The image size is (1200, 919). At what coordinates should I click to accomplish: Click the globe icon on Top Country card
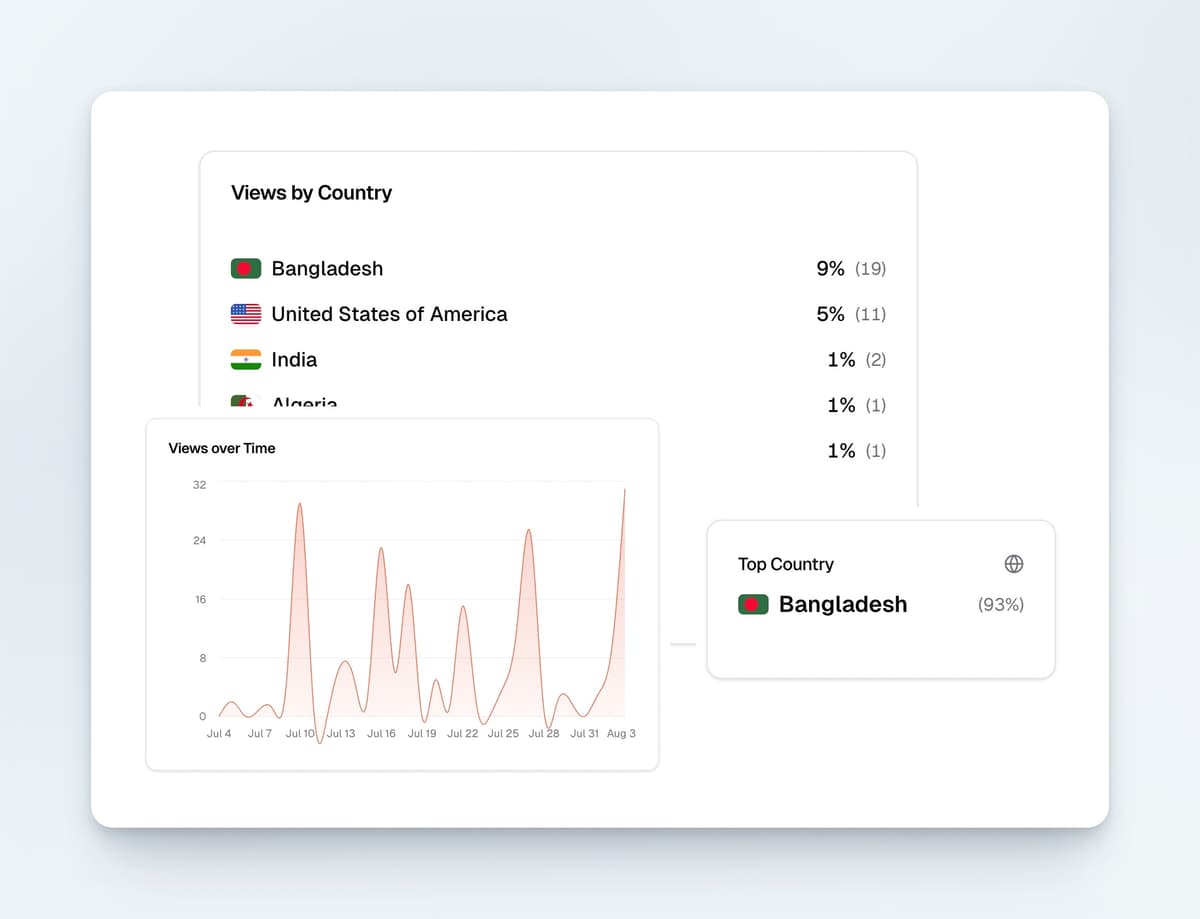[1013, 564]
